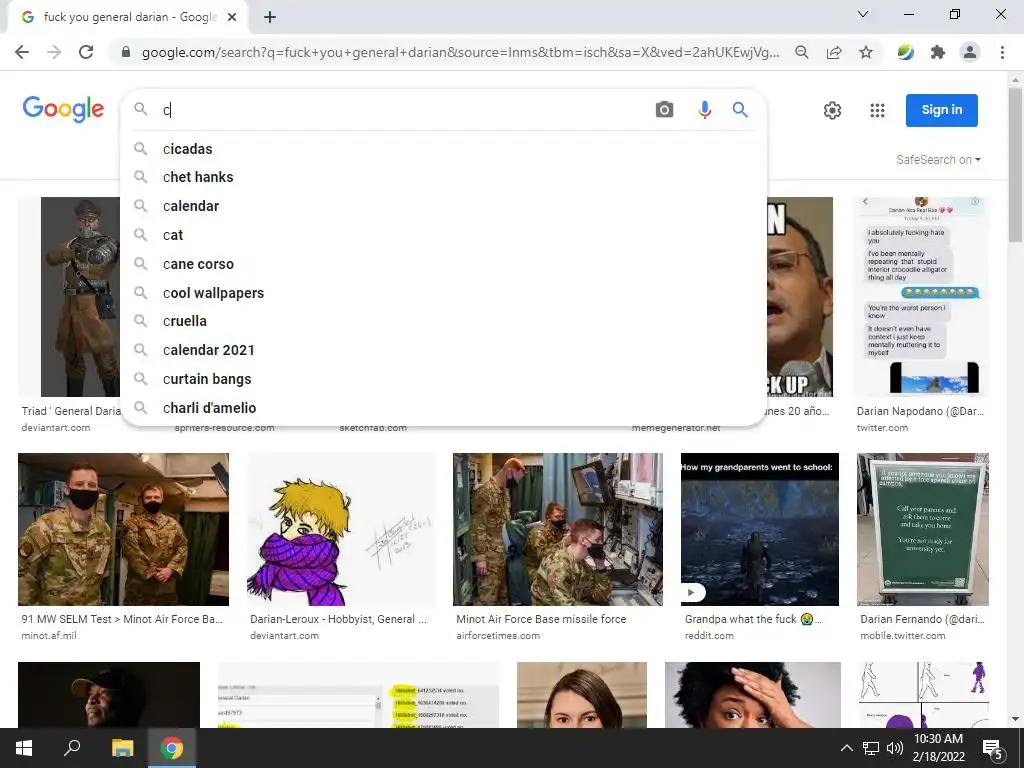Open Darian Napodano chat screenshot image
The image size is (1024, 768).
click(x=921, y=297)
